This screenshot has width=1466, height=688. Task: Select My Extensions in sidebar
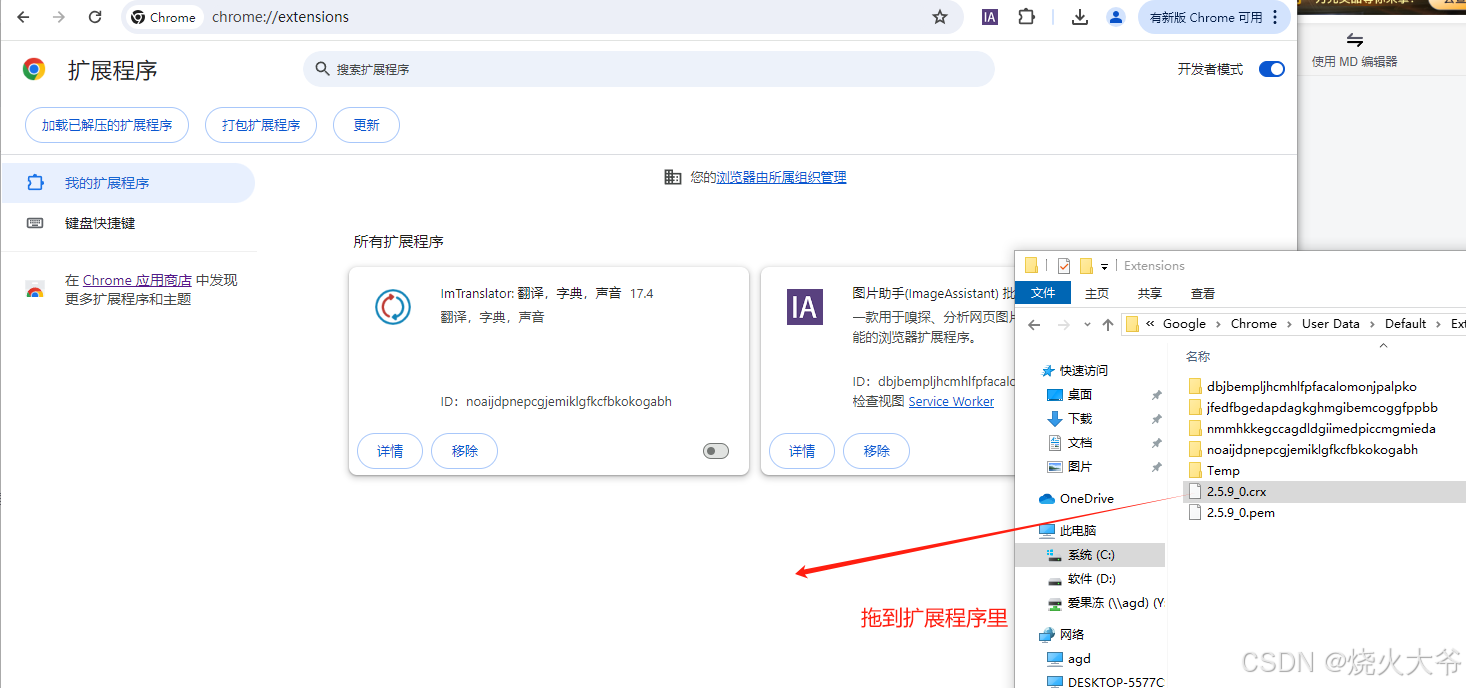(x=127, y=183)
